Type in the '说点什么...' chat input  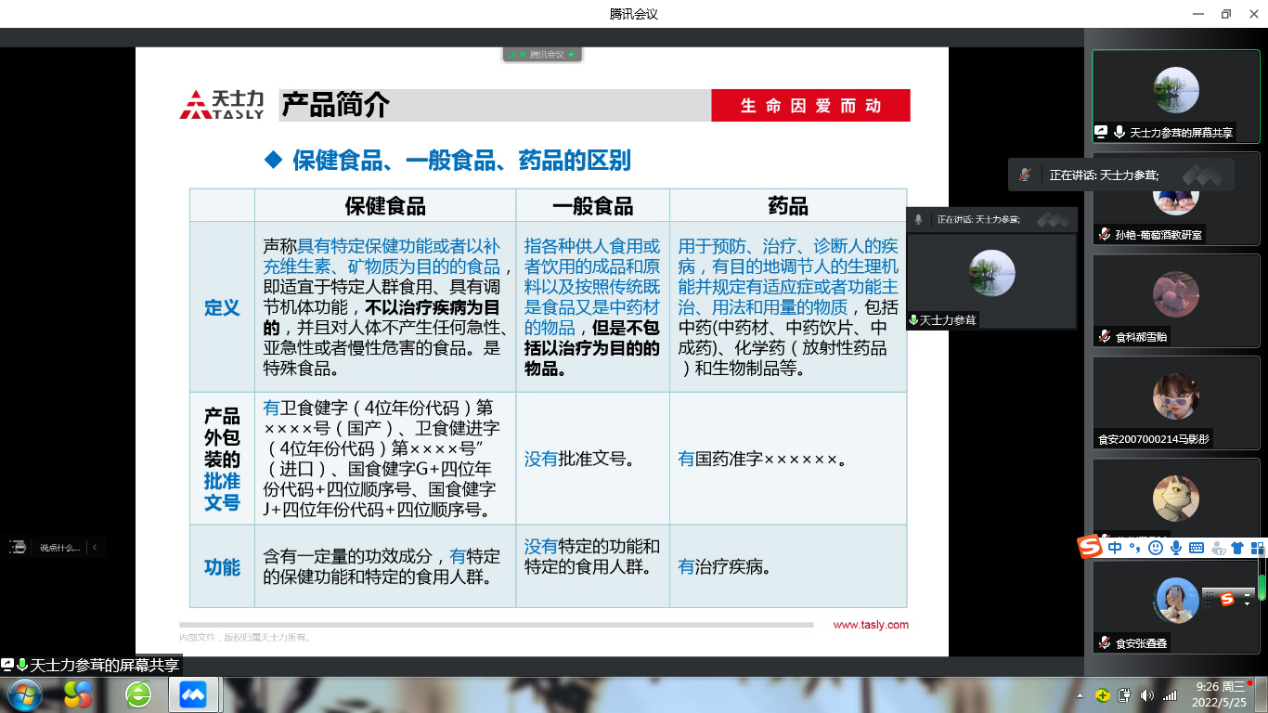[x=59, y=547]
